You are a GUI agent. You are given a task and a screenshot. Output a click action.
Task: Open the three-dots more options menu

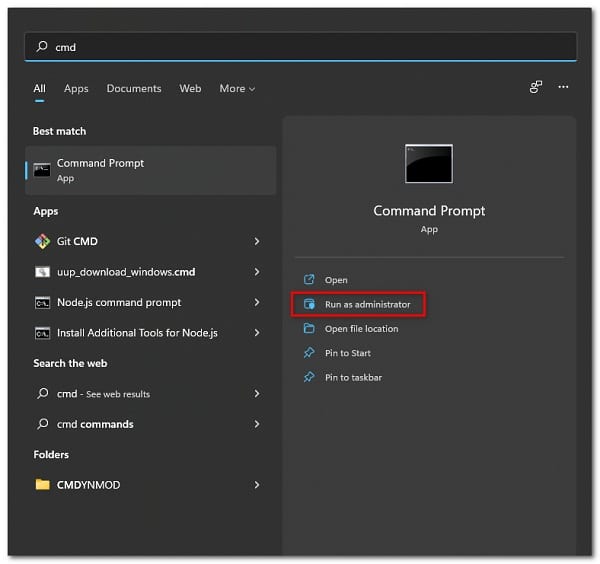(x=563, y=88)
